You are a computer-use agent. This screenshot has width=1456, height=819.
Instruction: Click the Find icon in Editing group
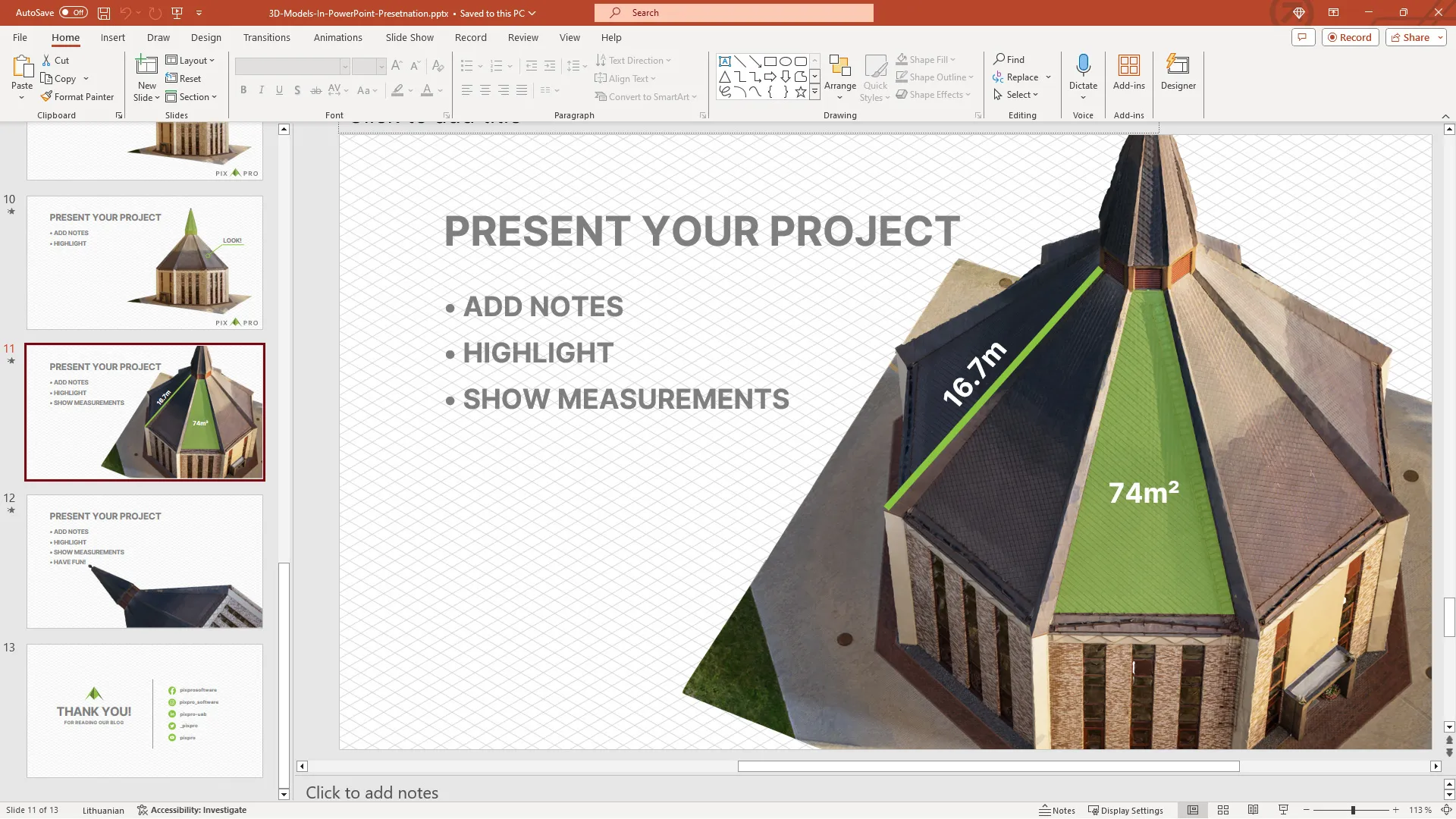coord(1009,59)
